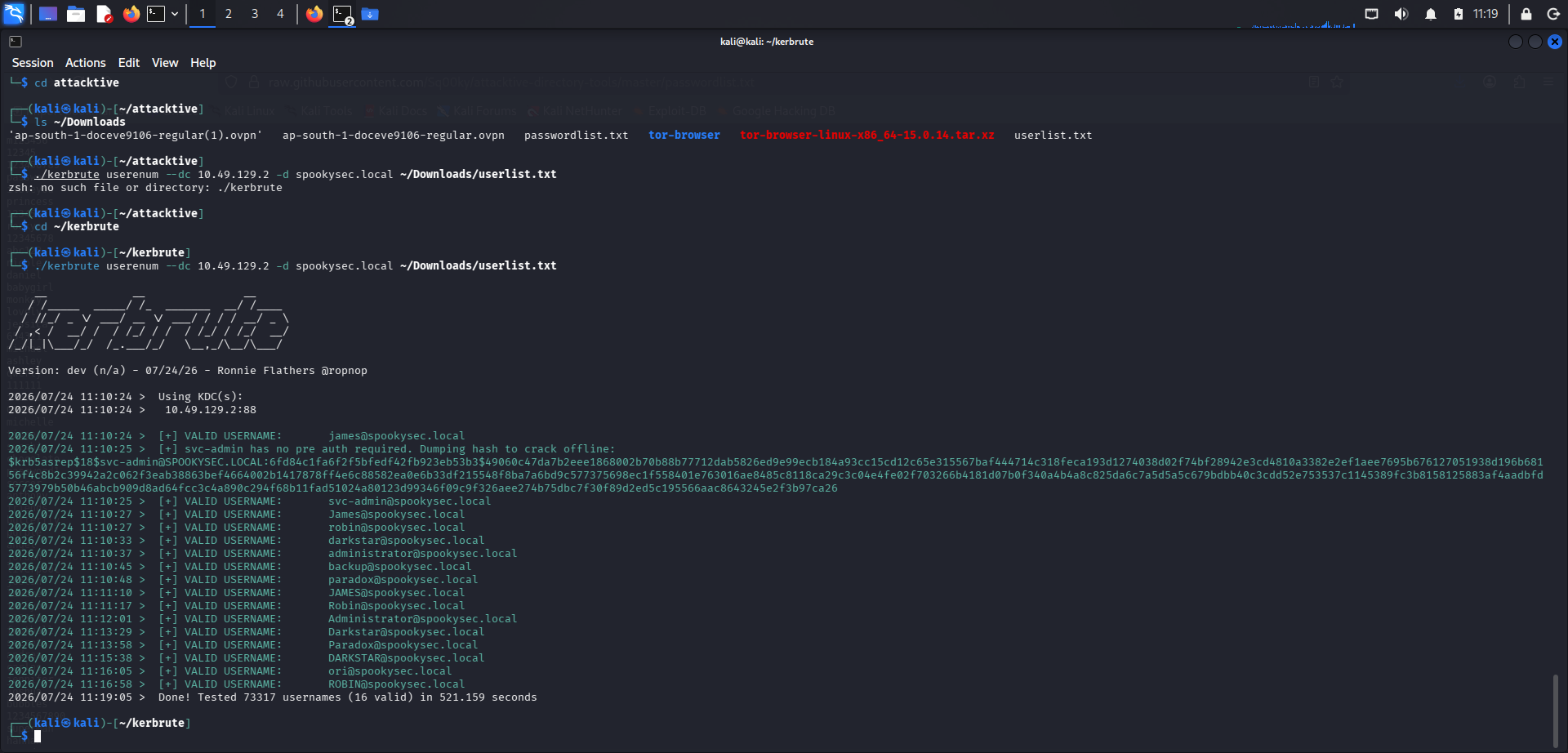Open the Help menu

[x=203, y=63]
